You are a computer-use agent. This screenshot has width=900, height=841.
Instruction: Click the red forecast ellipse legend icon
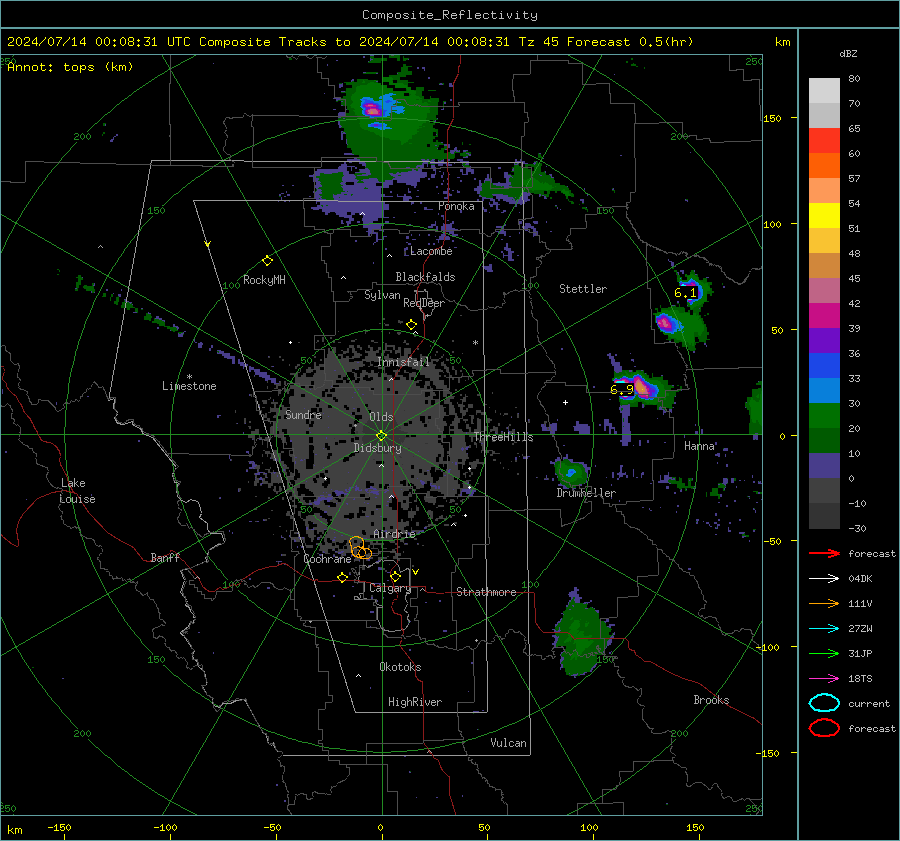(824, 728)
